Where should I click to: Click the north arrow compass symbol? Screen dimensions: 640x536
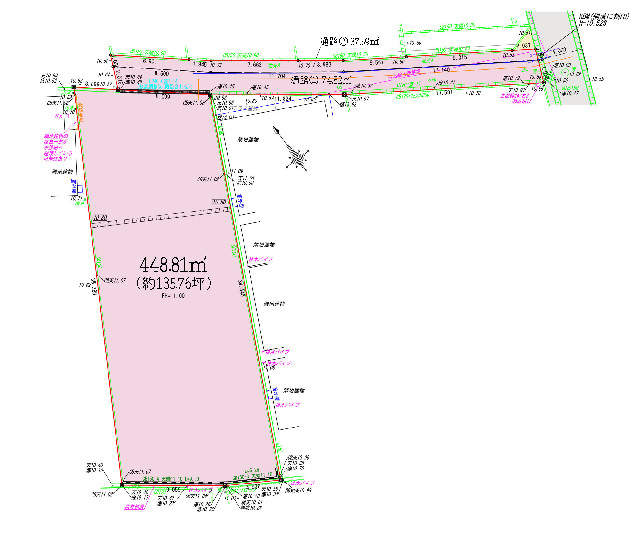pyautogui.click(x=297, y=155)
